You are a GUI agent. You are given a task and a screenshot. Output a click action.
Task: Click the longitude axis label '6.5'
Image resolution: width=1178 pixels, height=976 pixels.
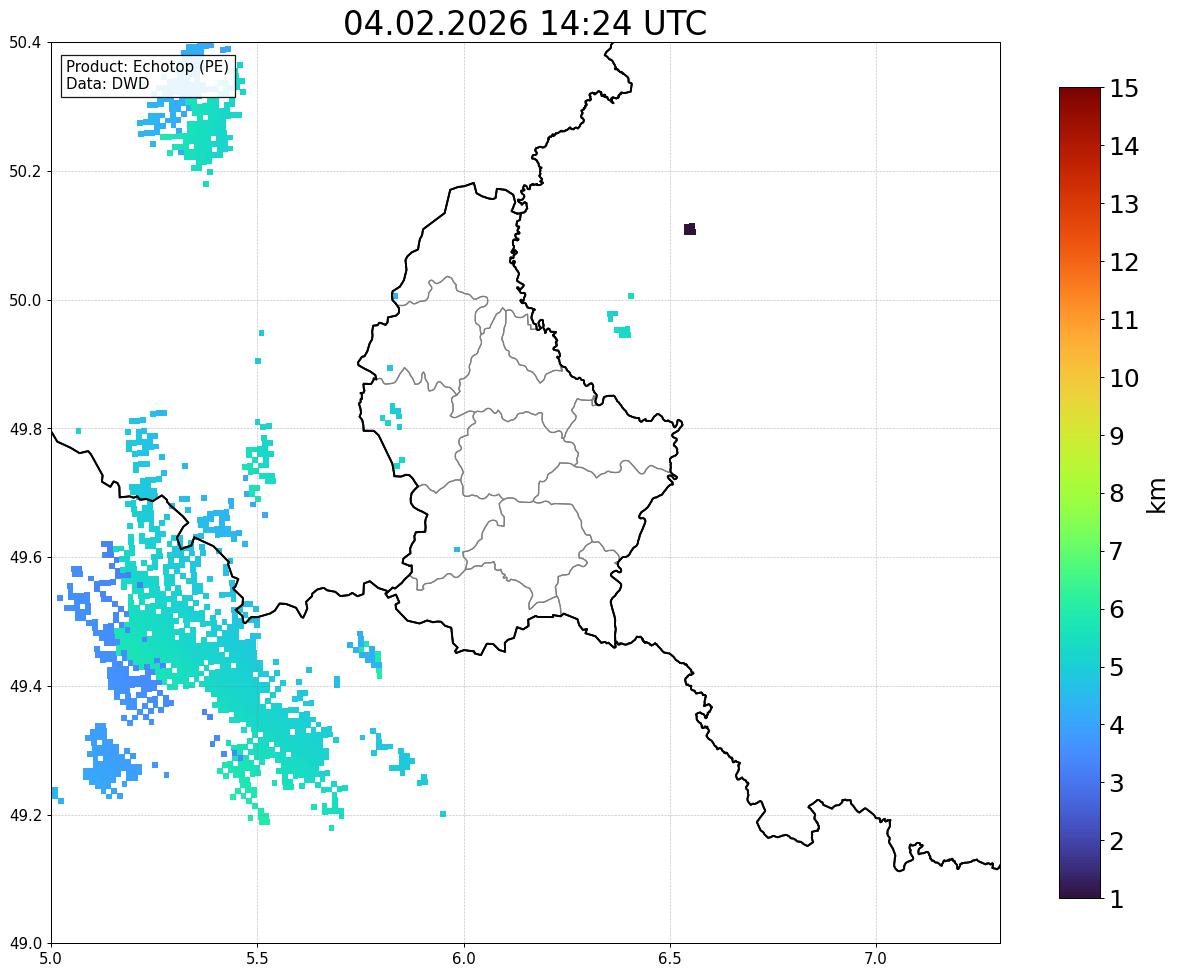point(670,959)
